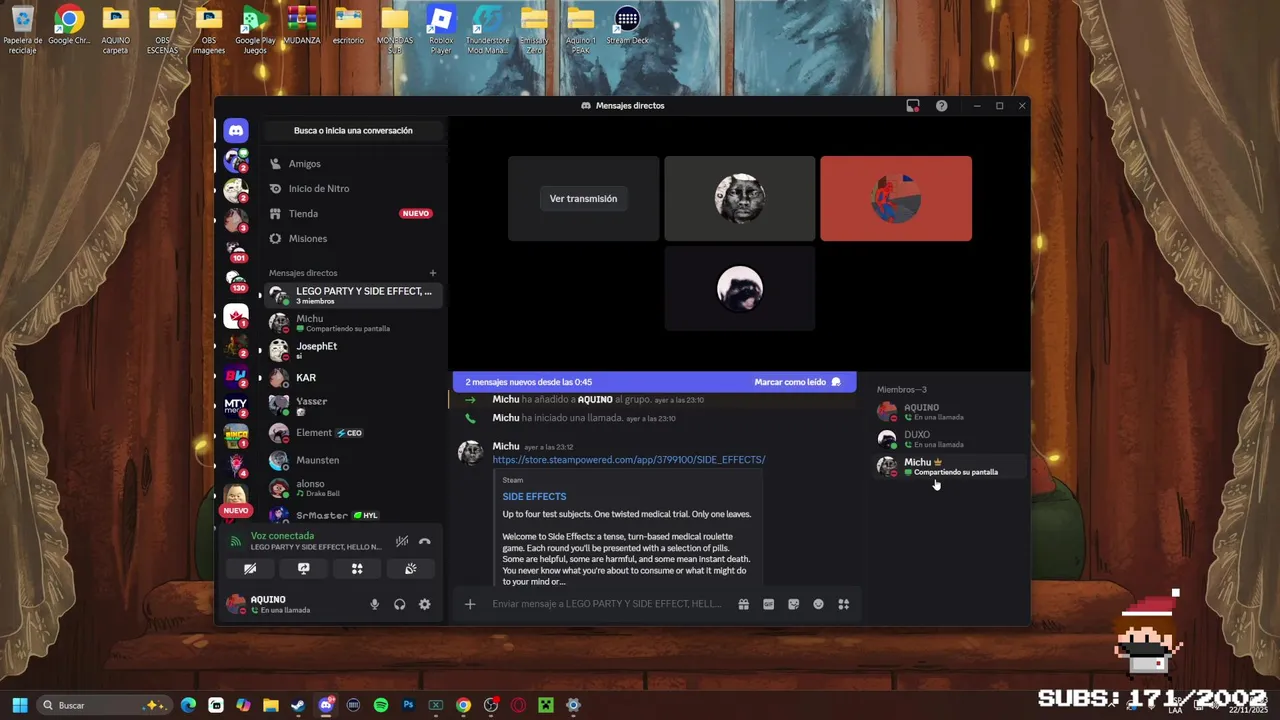Open server with 101 notification badge
The image size is (1280, 720).
(236, 252)
